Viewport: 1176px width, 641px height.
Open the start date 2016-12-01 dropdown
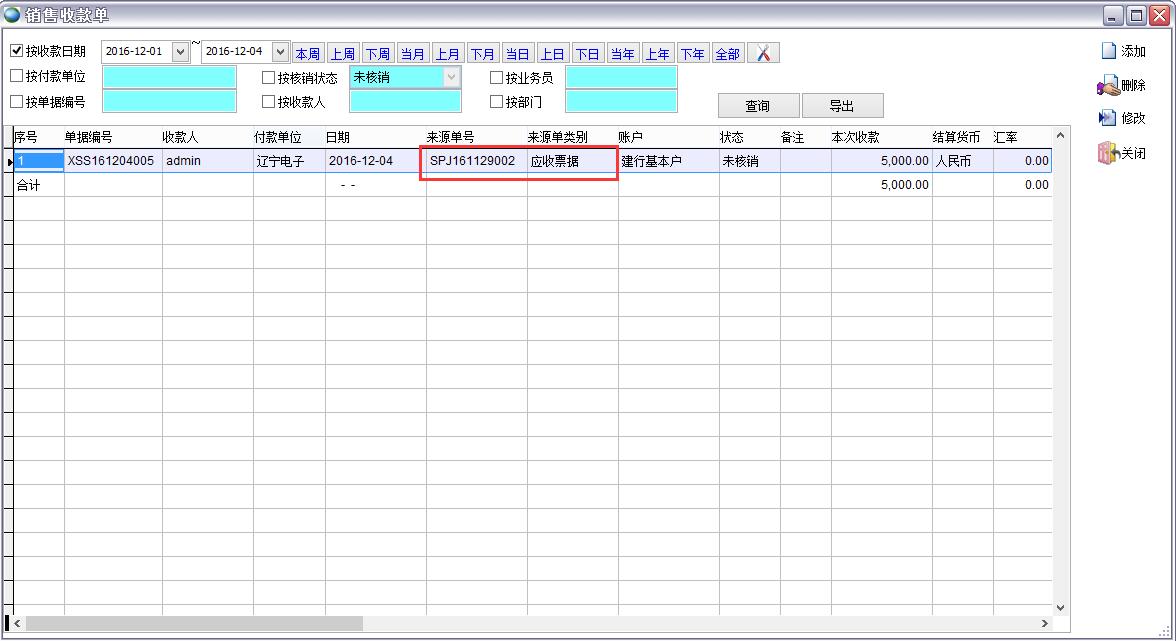tap(180, 51)
